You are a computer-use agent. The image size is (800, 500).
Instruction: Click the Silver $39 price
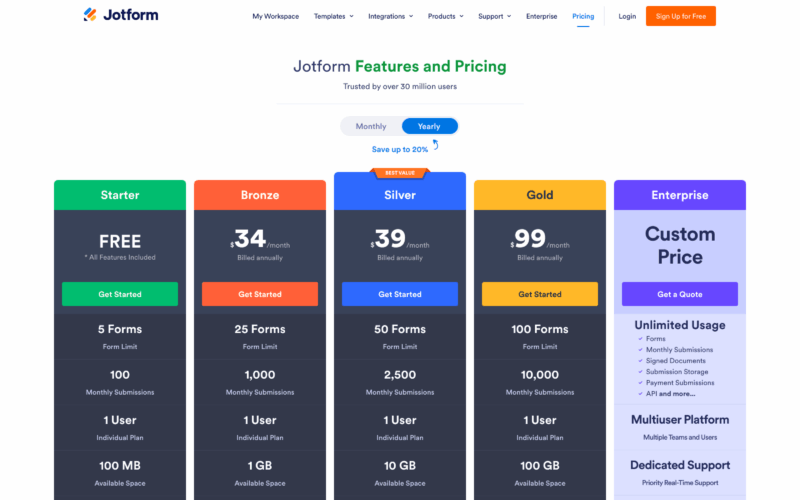[x=399, y=239]
